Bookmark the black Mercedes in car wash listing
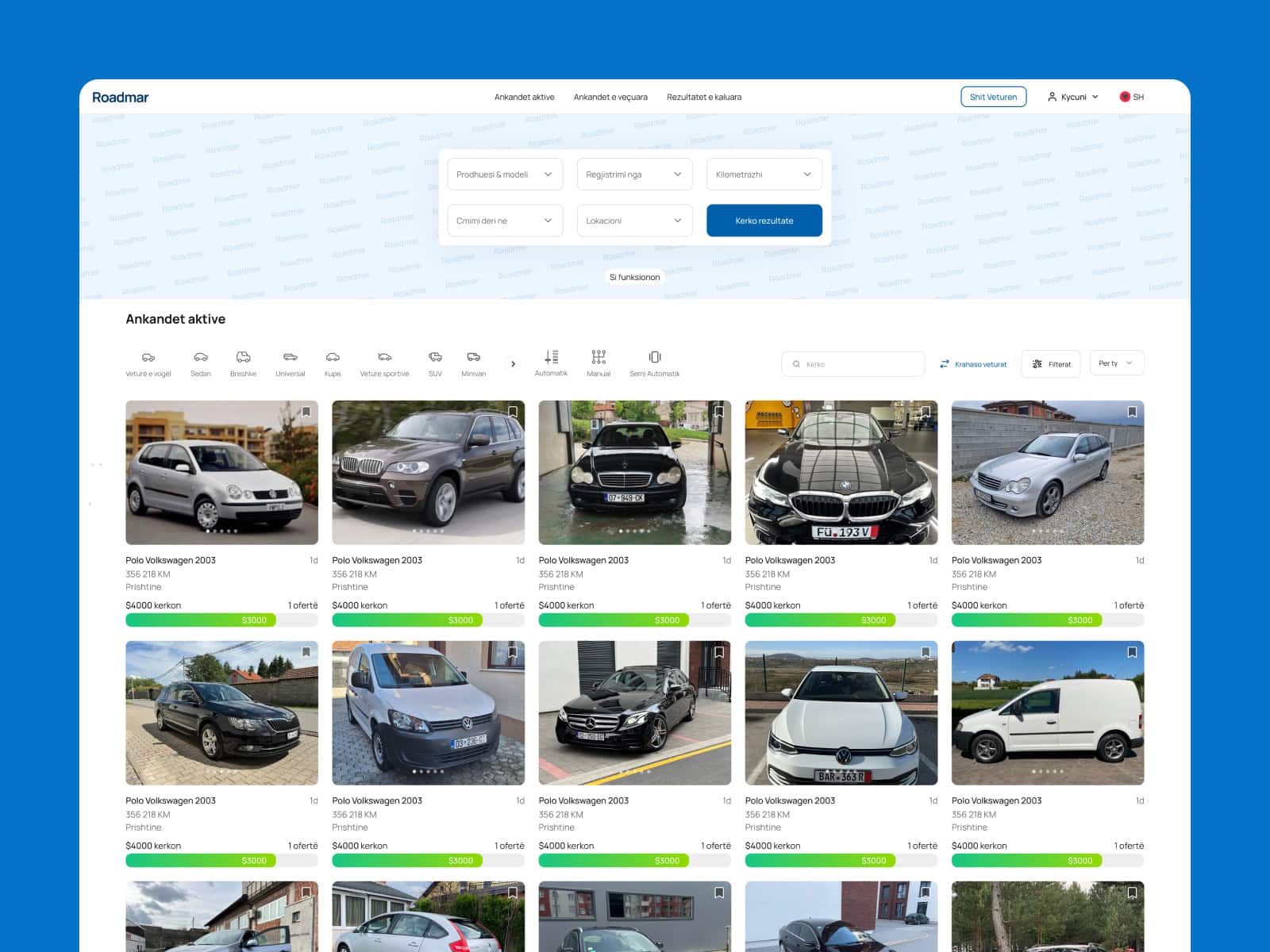The image size is (1270, 952). tap(719, 412)
